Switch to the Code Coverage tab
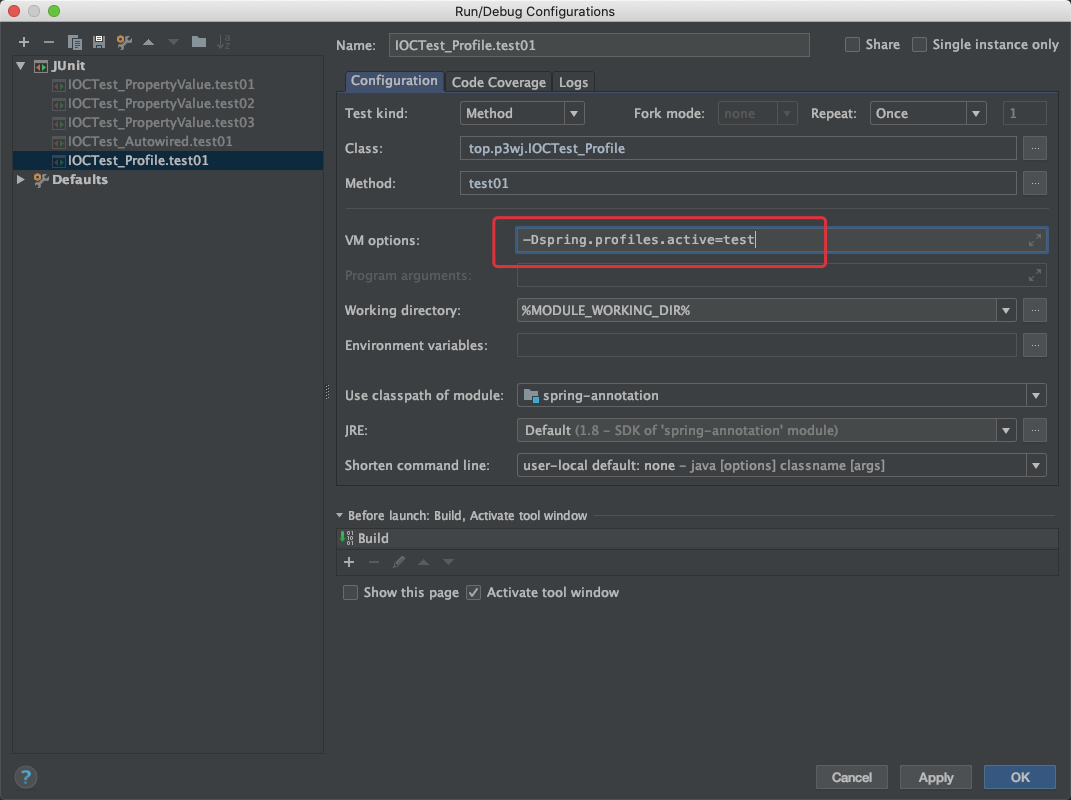1071x800 pixels. click(x=499, y=82)
